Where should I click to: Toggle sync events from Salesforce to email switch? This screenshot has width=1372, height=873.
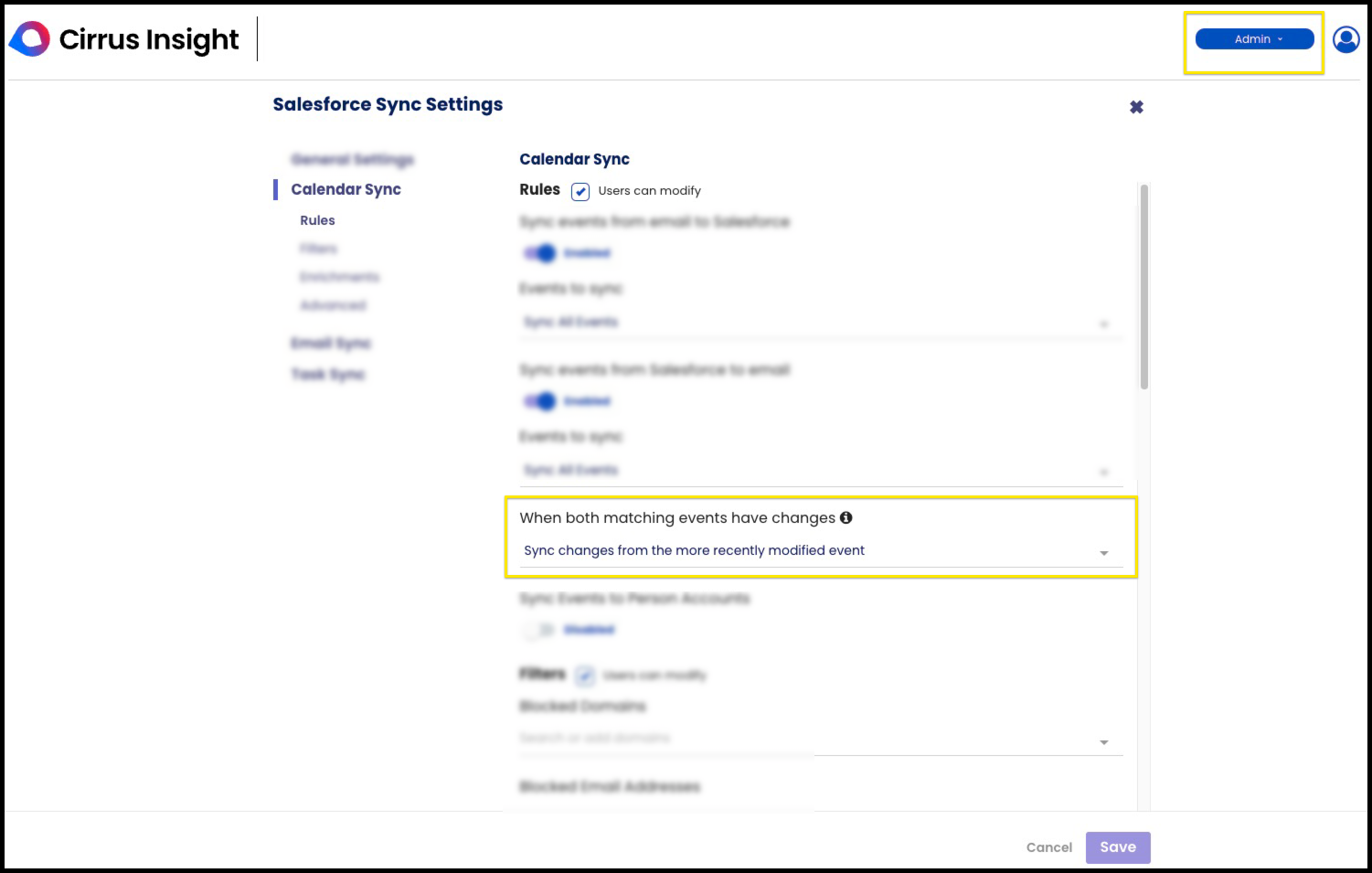539,401
